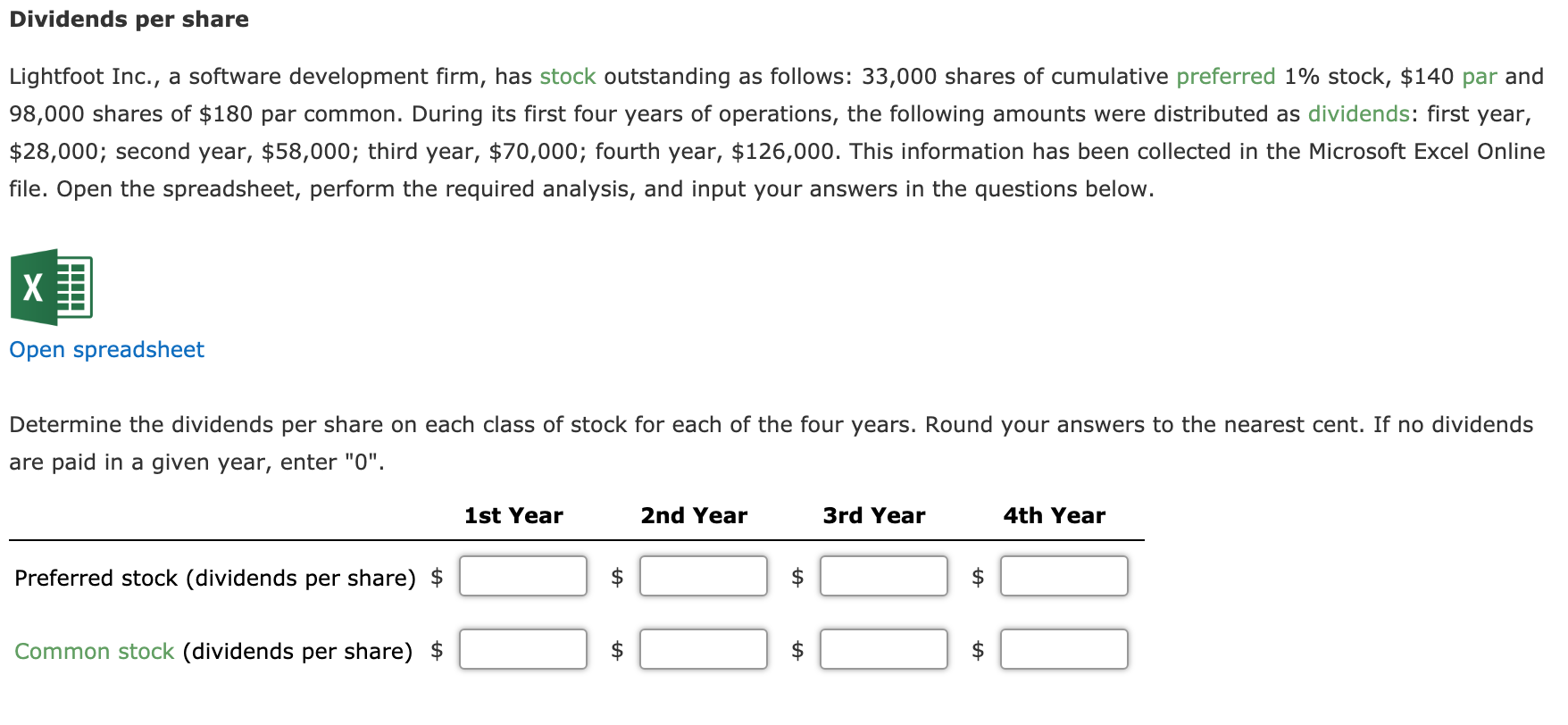Click the Excel spreadsheet icon
This screenshot has height=725, width=1568.
tap(50, 288)
